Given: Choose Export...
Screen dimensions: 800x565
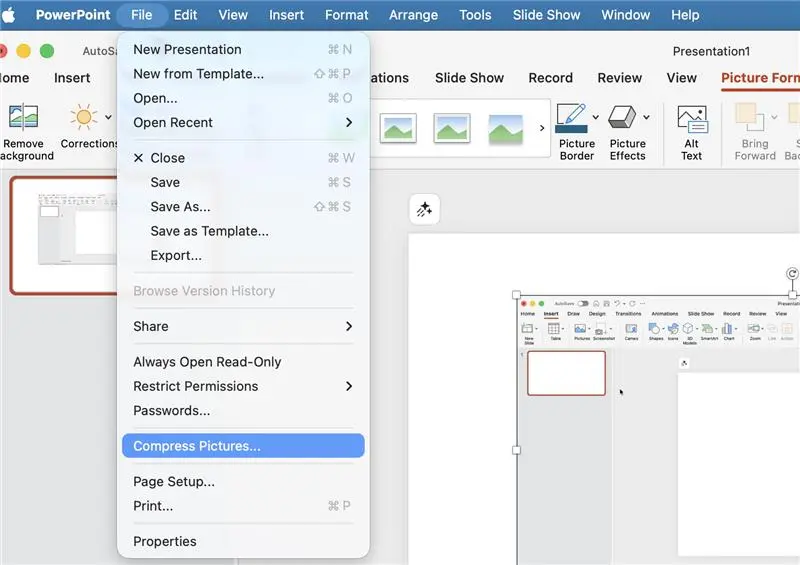Looking at the screenshot, I should [x=243, y=255].
